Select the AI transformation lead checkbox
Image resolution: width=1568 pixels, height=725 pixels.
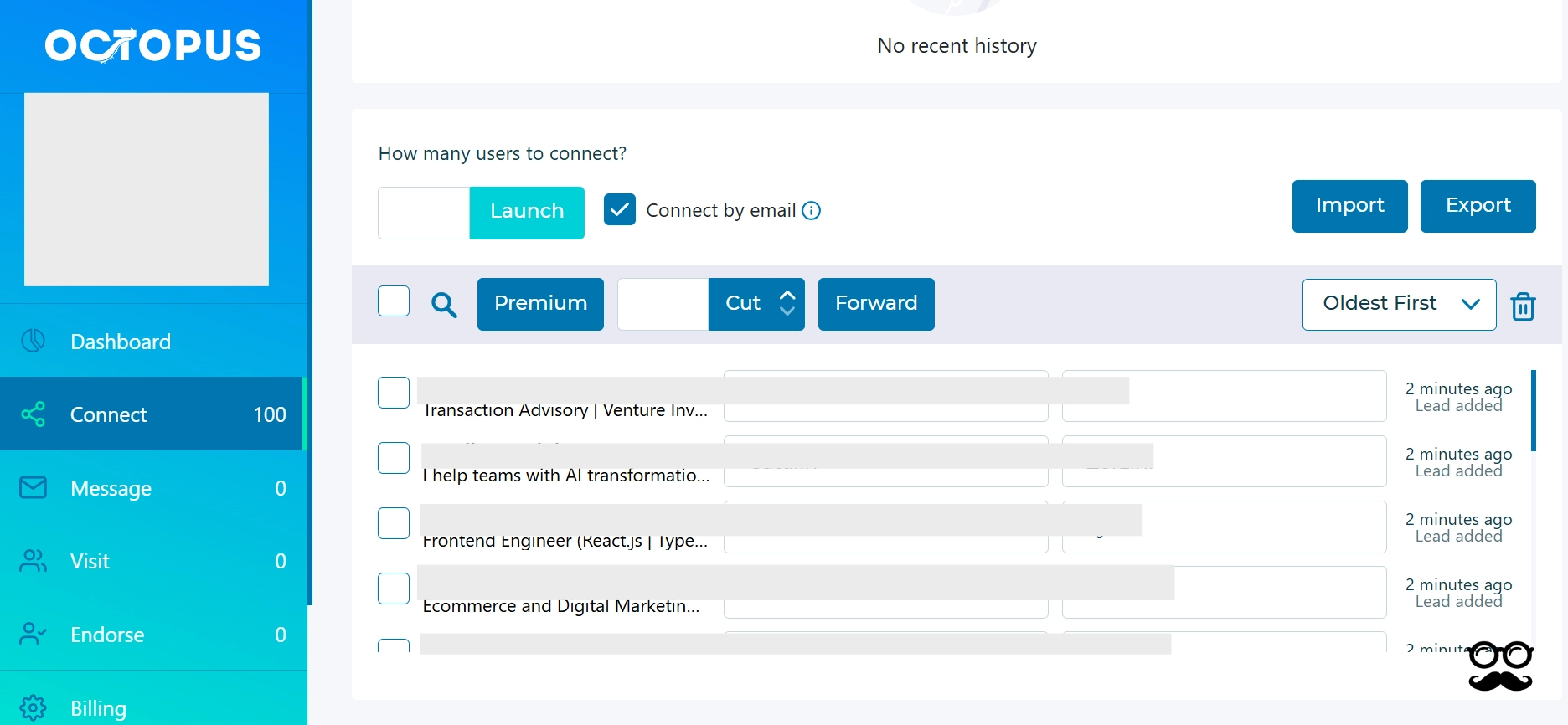point(394,458)
